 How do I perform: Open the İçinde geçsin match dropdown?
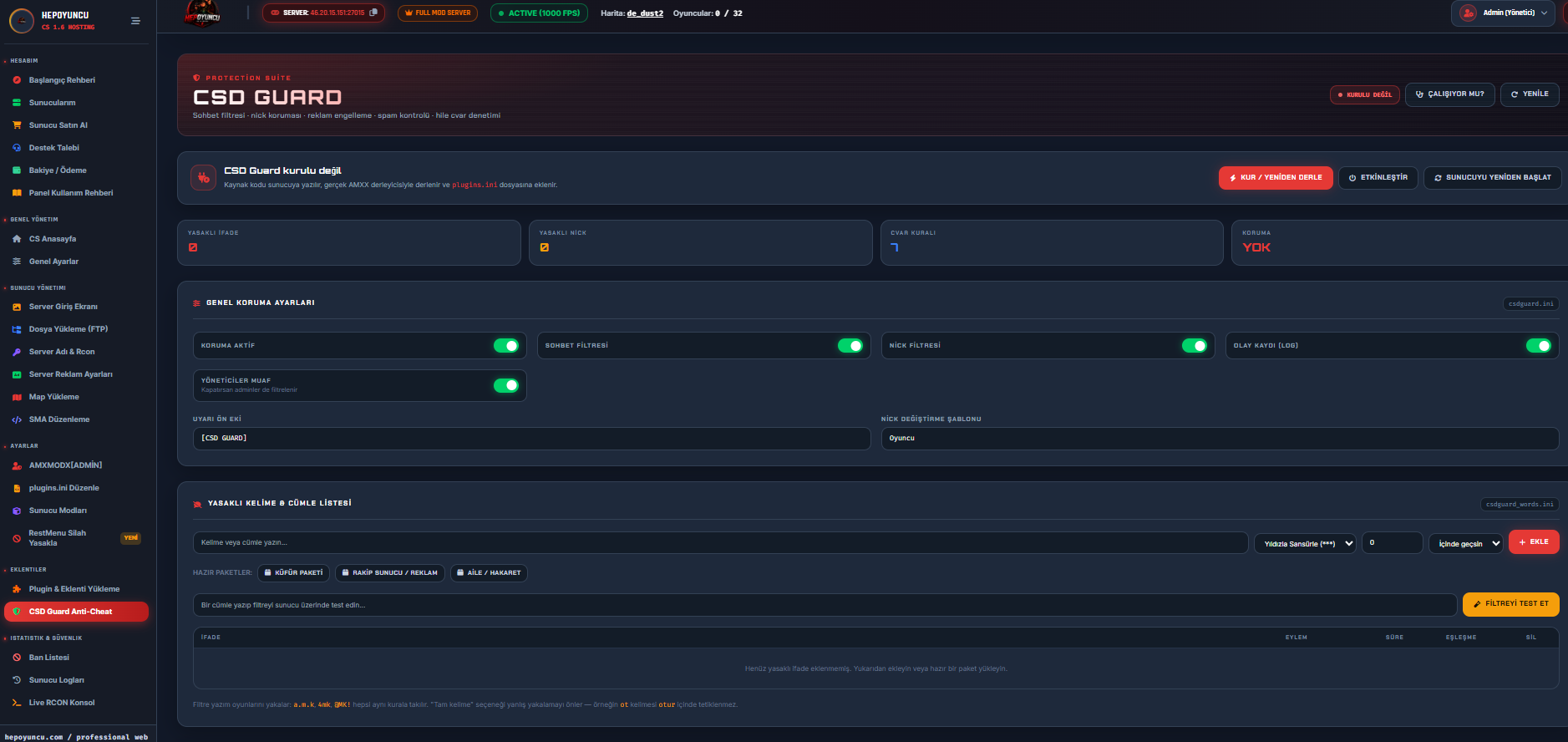pyautogui.click(x=1466, y=543)
